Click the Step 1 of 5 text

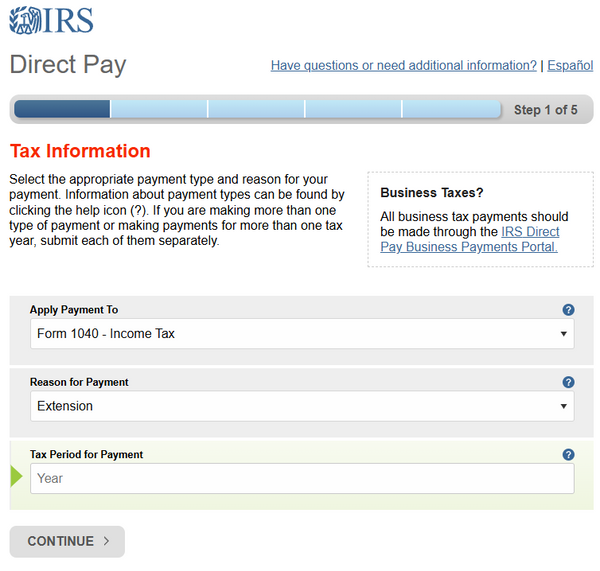546,110
